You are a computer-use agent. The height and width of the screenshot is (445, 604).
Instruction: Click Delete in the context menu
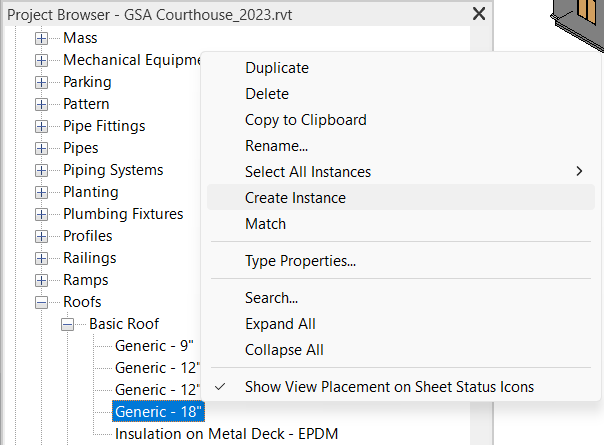coord(266,94)
